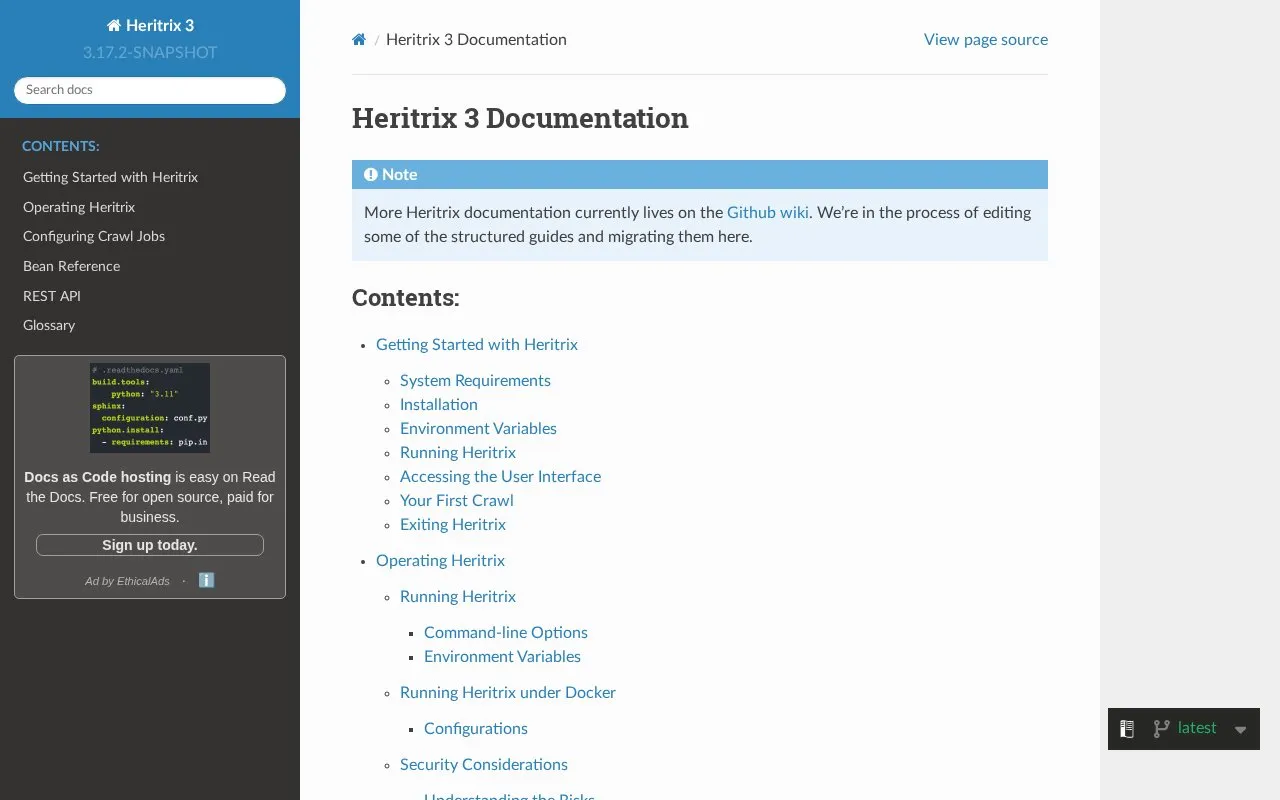Go to Configuring Crawl Jobs in sidebar
Viewport: 1280px width, 800px height.
coord(94,236)
